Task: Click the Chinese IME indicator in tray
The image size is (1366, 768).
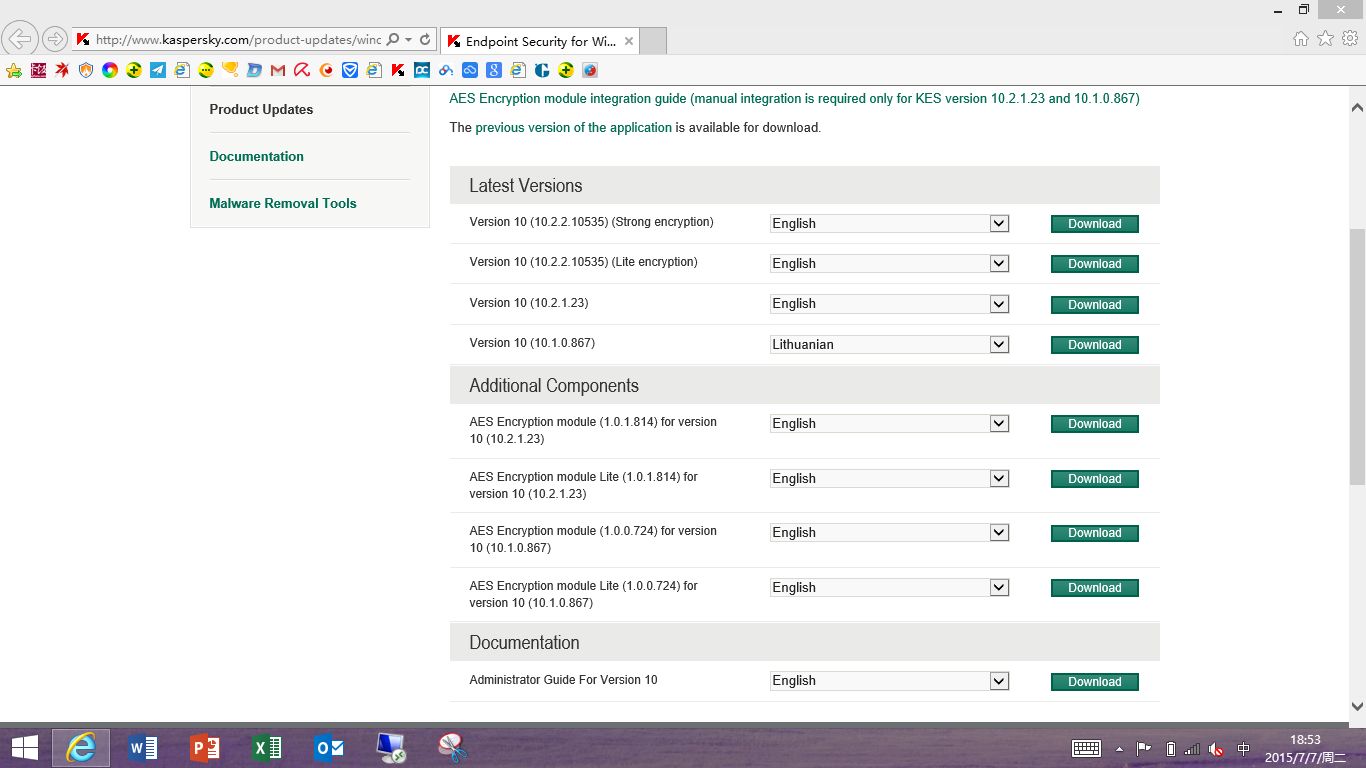Action: 1243,748
